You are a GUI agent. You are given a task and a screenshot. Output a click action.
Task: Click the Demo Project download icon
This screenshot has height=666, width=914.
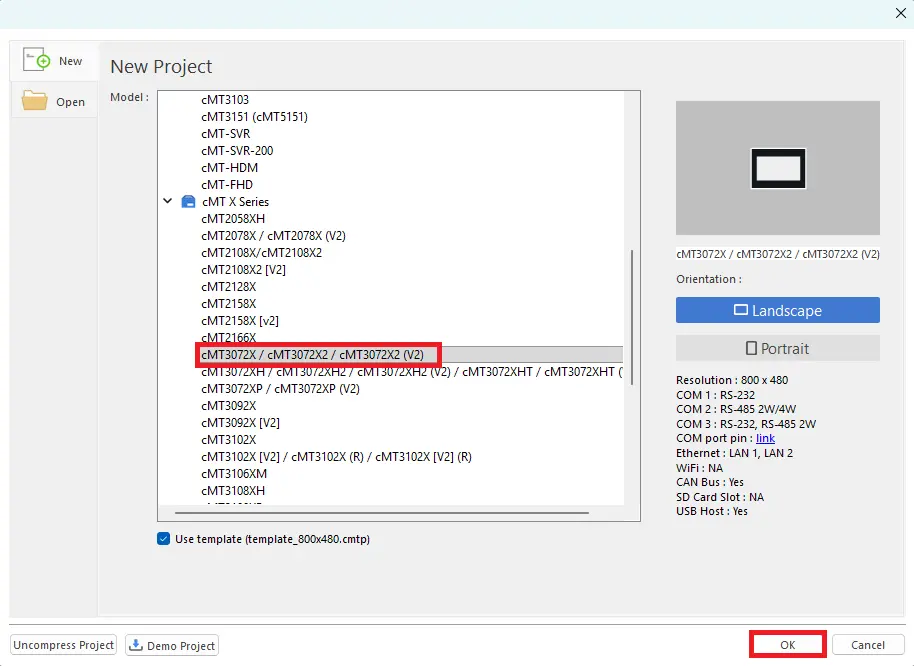coord(136,645)
